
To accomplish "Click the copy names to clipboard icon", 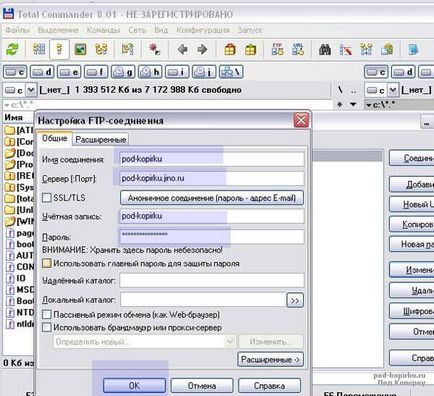I will 387,49.
